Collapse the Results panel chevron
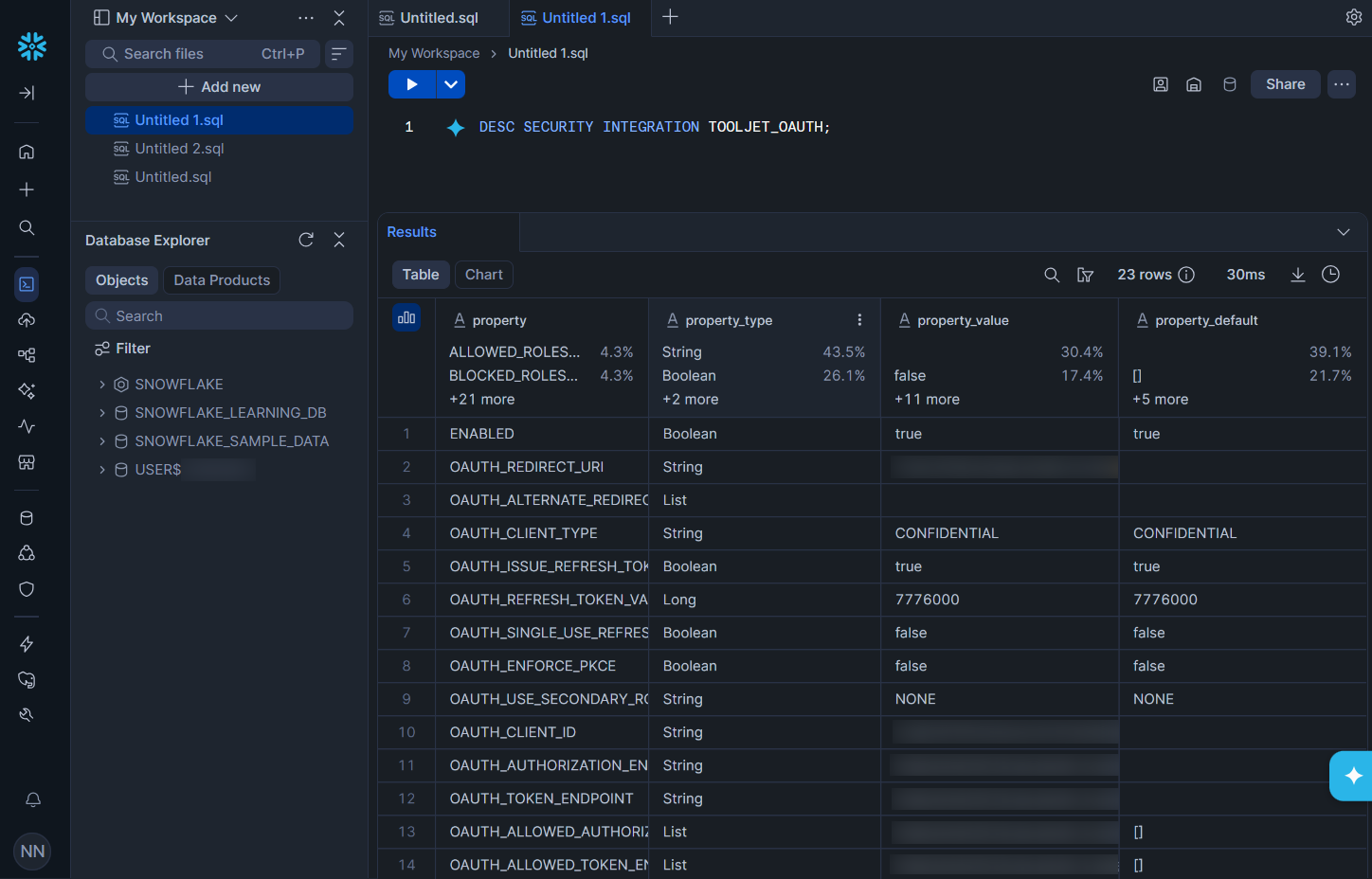 coord(1344,232)
